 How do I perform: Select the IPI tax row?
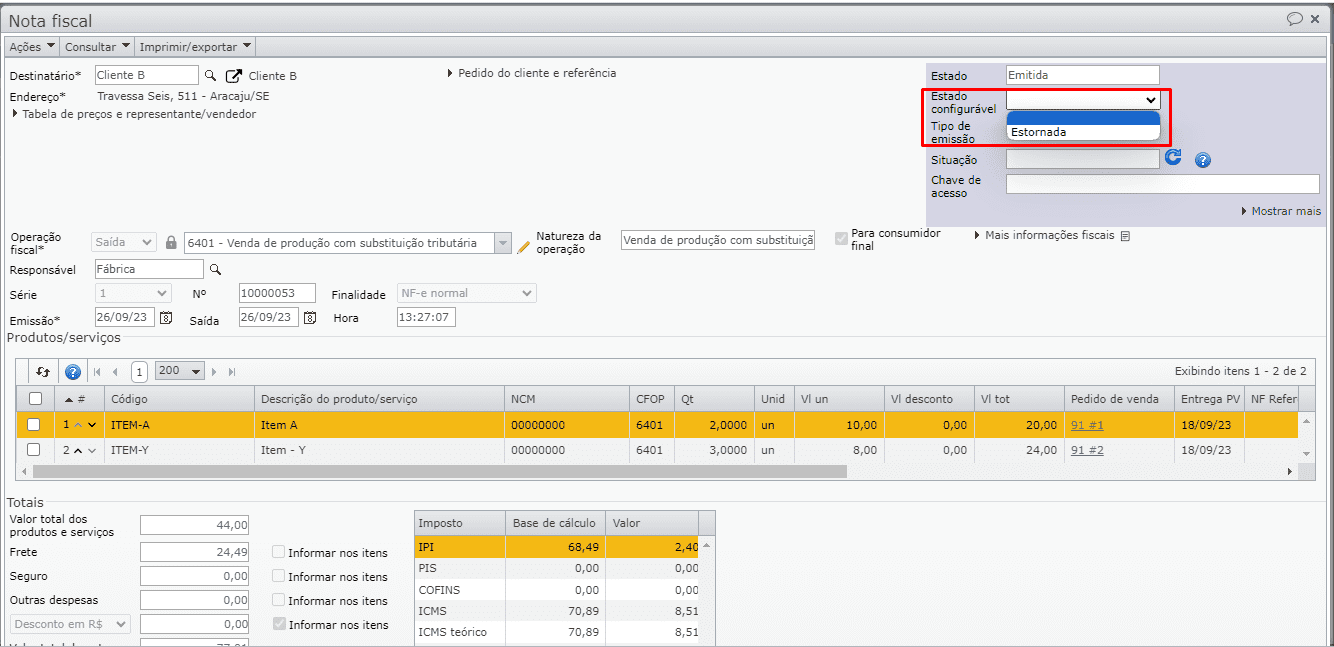(556, 547)
